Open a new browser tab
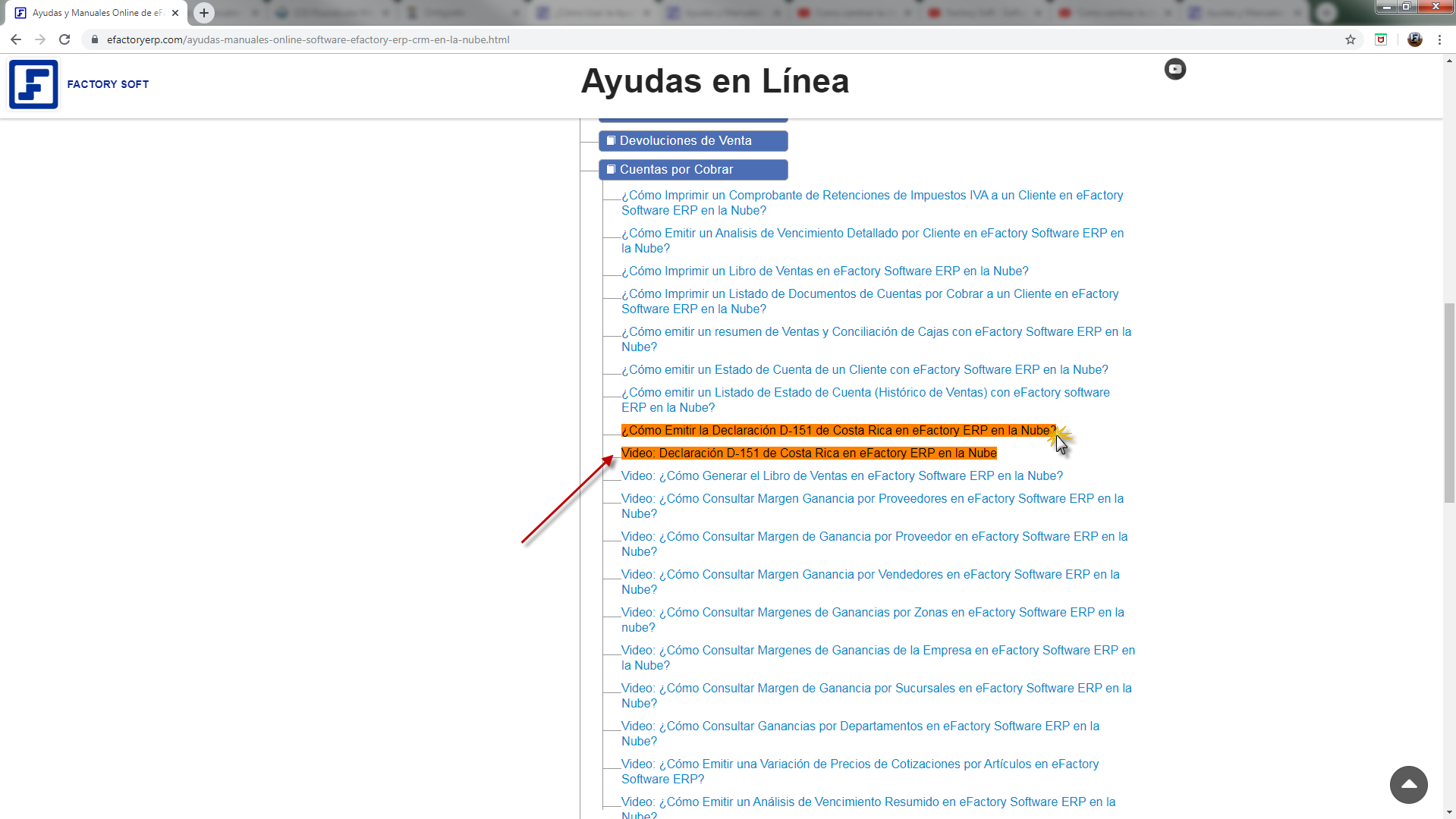 pyautogui.click(x=204, y=13)
